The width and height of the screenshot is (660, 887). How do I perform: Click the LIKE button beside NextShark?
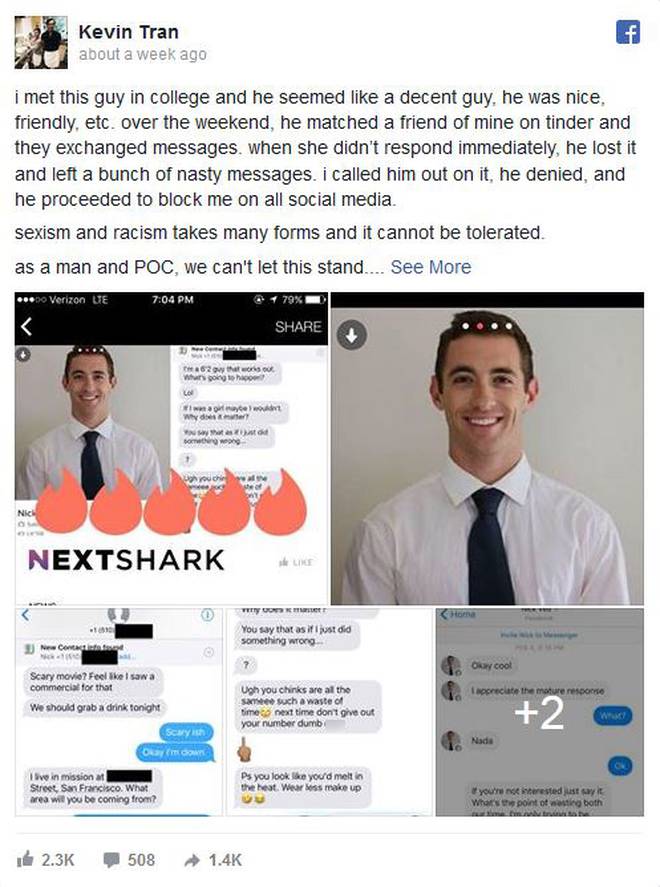pyautogui.click(x=296, y=562)
